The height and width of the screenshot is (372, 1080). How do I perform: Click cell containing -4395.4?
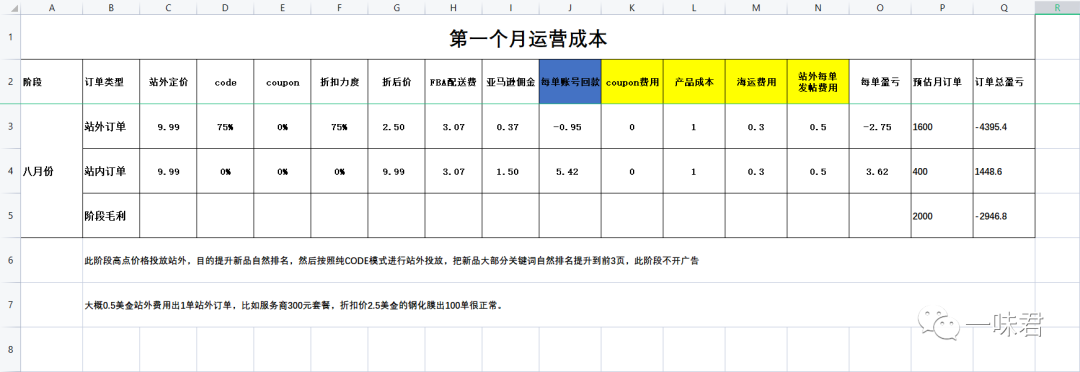tap(1004, 127)
